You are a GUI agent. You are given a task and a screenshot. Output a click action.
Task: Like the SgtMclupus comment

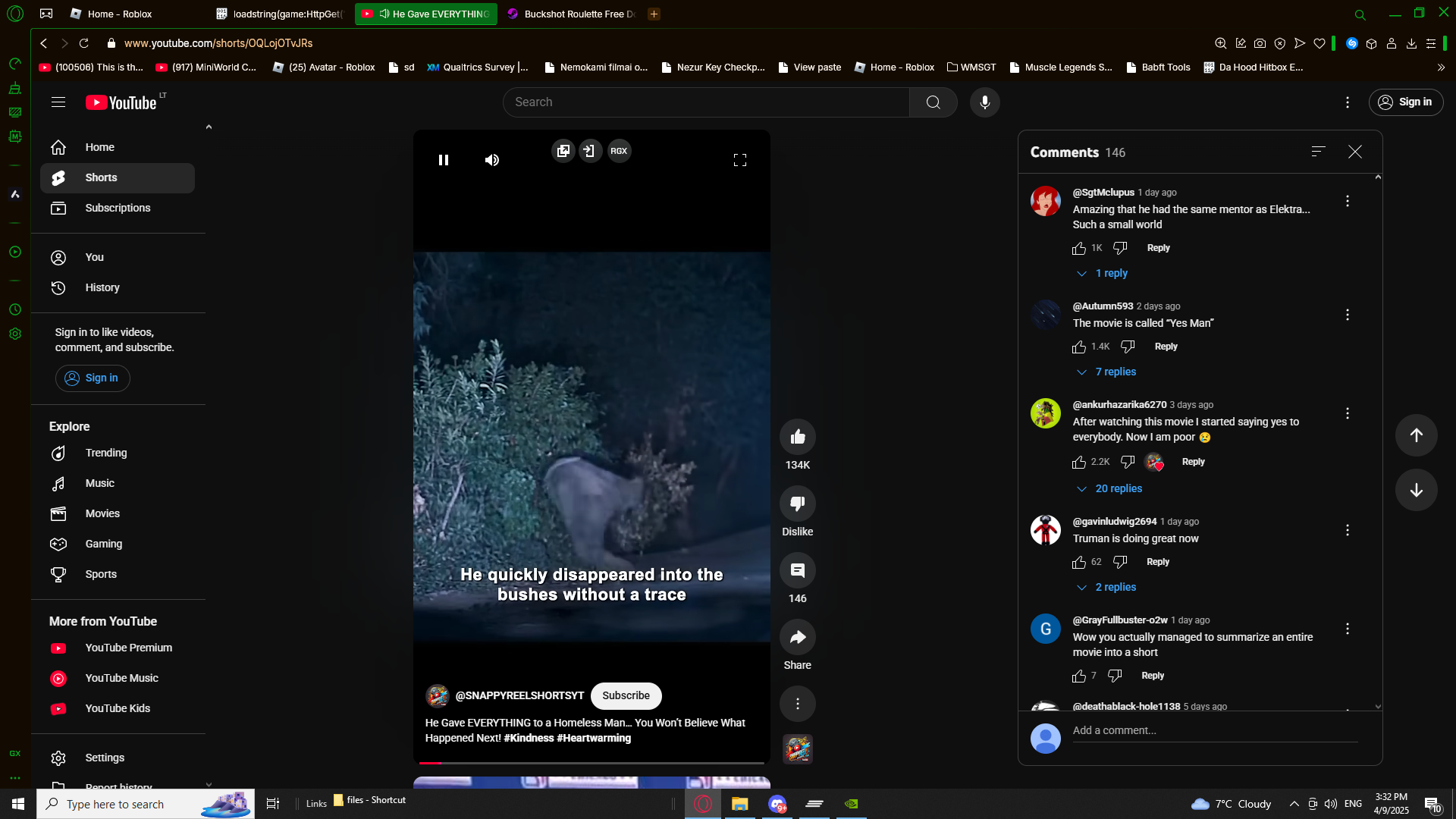(1079, 248)
